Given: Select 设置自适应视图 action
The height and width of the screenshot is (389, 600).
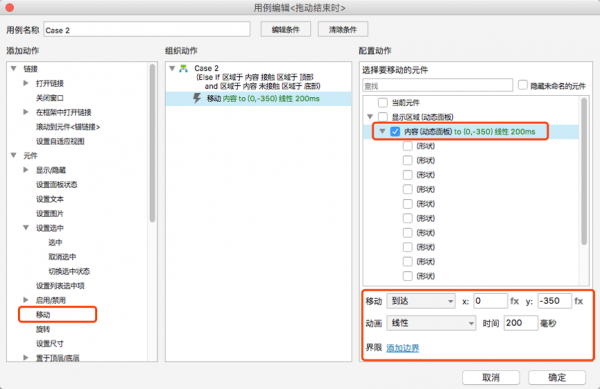Looking at the screenshot, I should pos(60,141).
